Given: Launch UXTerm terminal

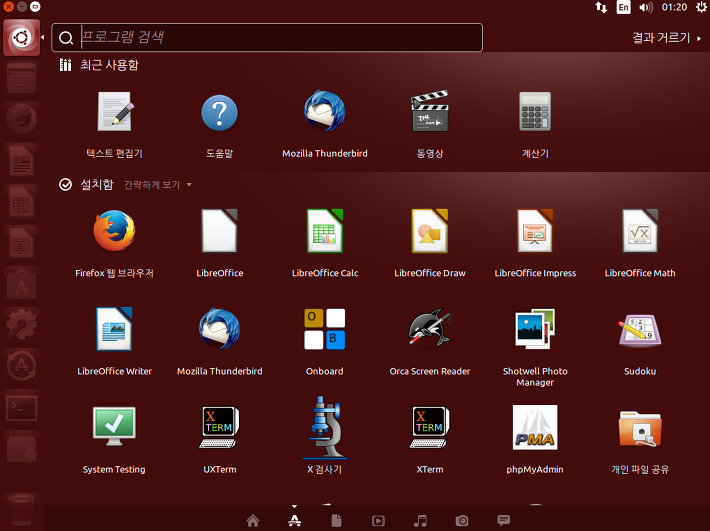Looking at the screenshot, I should tap(220, 427).
